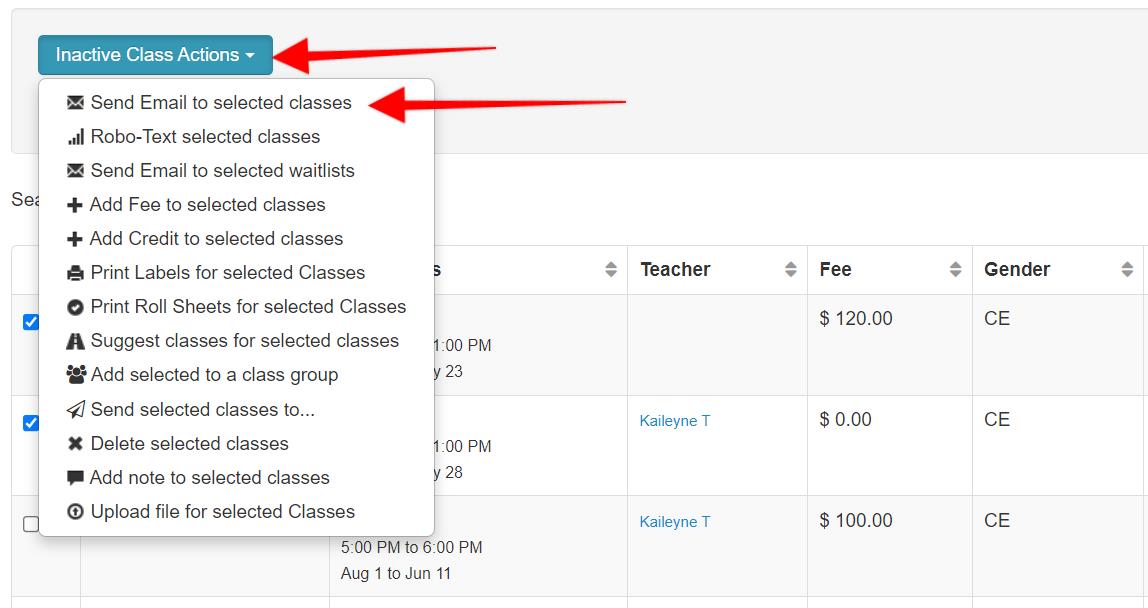Click printer icon for Print Labels
1148x608 pixels.
tap(75, 273)
